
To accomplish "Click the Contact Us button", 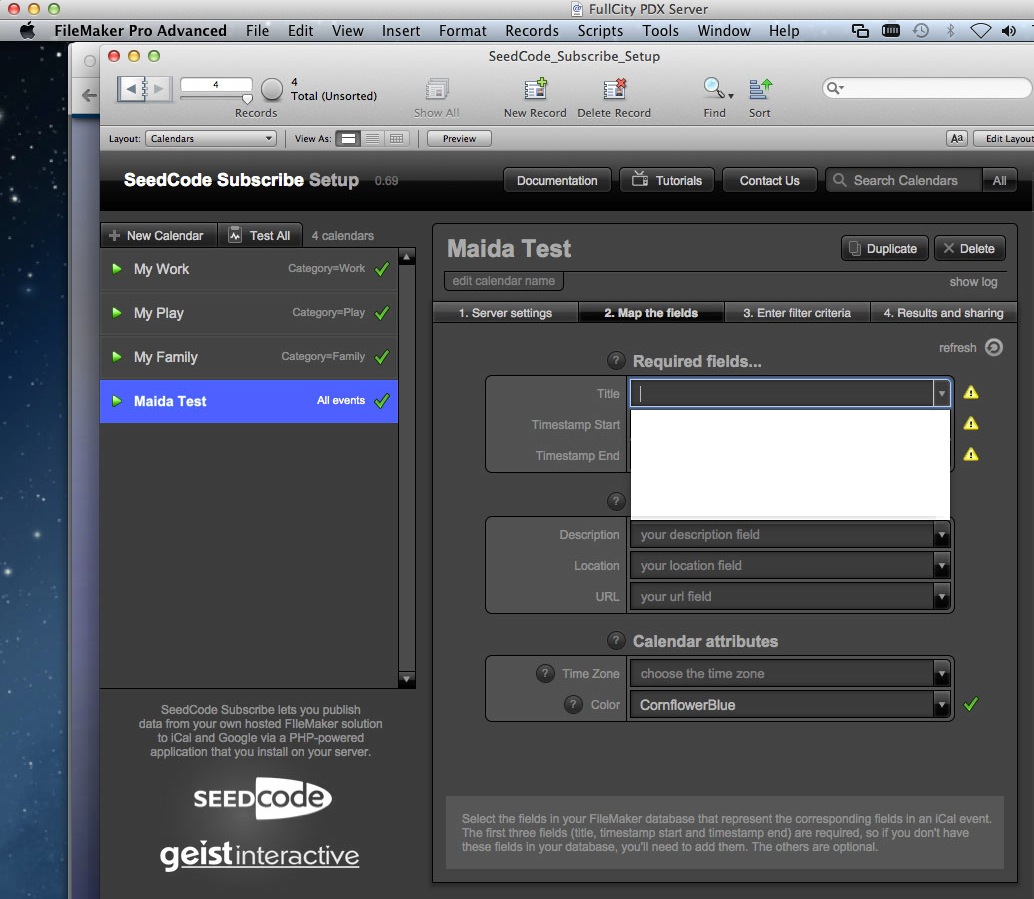I will coord(770,181).
